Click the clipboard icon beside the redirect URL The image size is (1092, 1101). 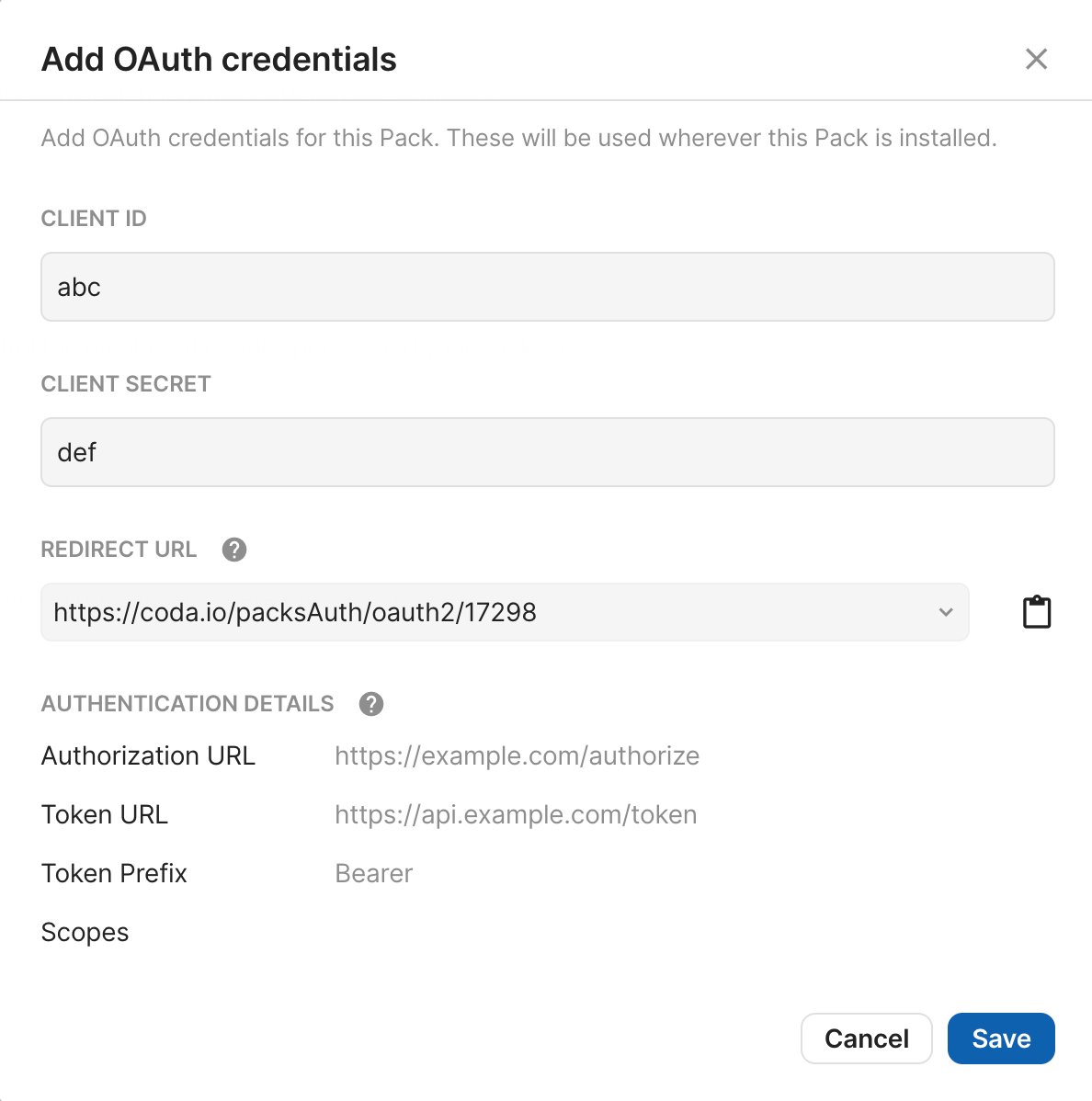[1037, 611]
